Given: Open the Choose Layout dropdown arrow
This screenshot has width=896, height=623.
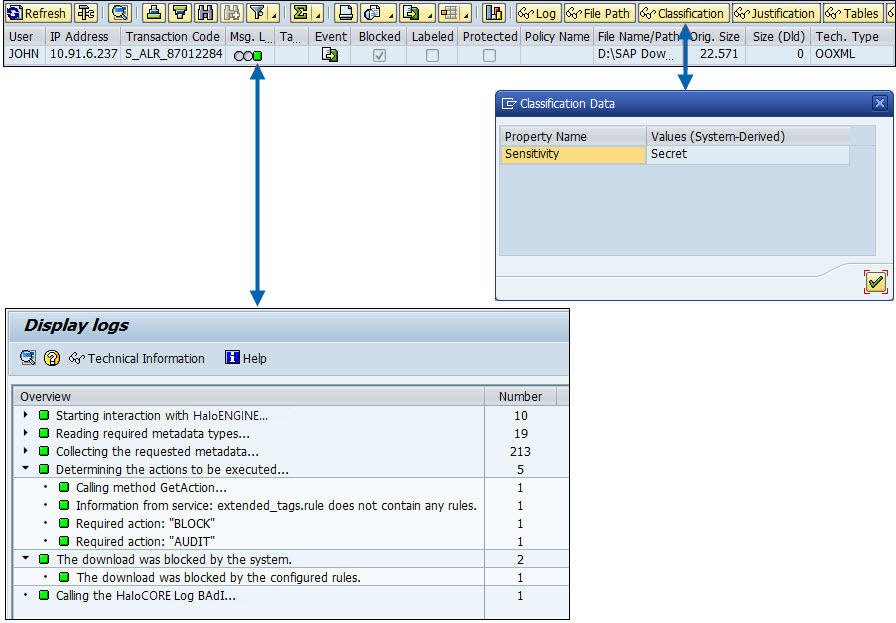Looking at the screenshot, I should pyautogui.click(x=467, y=14).
